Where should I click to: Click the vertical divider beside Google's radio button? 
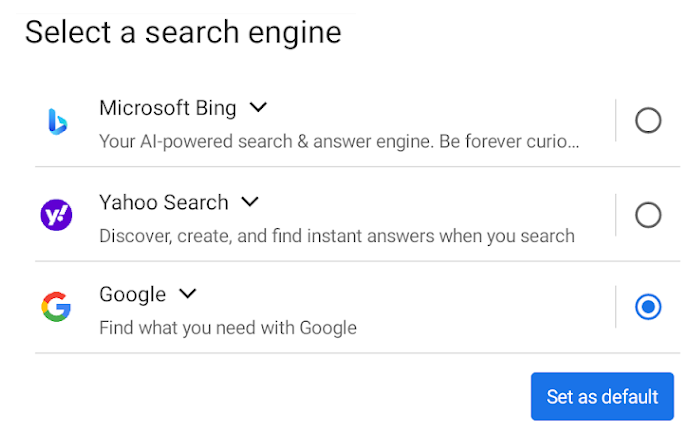coord(616,307)
